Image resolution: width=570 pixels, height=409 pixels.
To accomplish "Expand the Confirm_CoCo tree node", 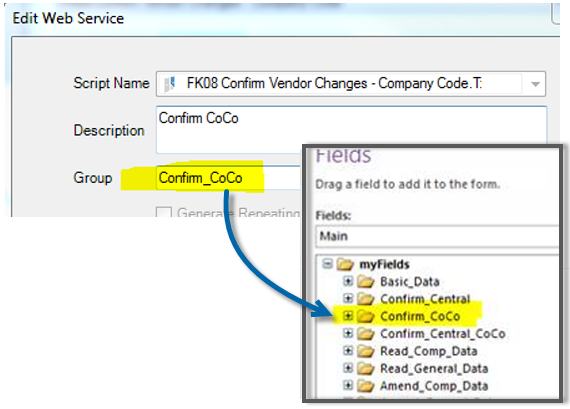I will tap(348, 316).
